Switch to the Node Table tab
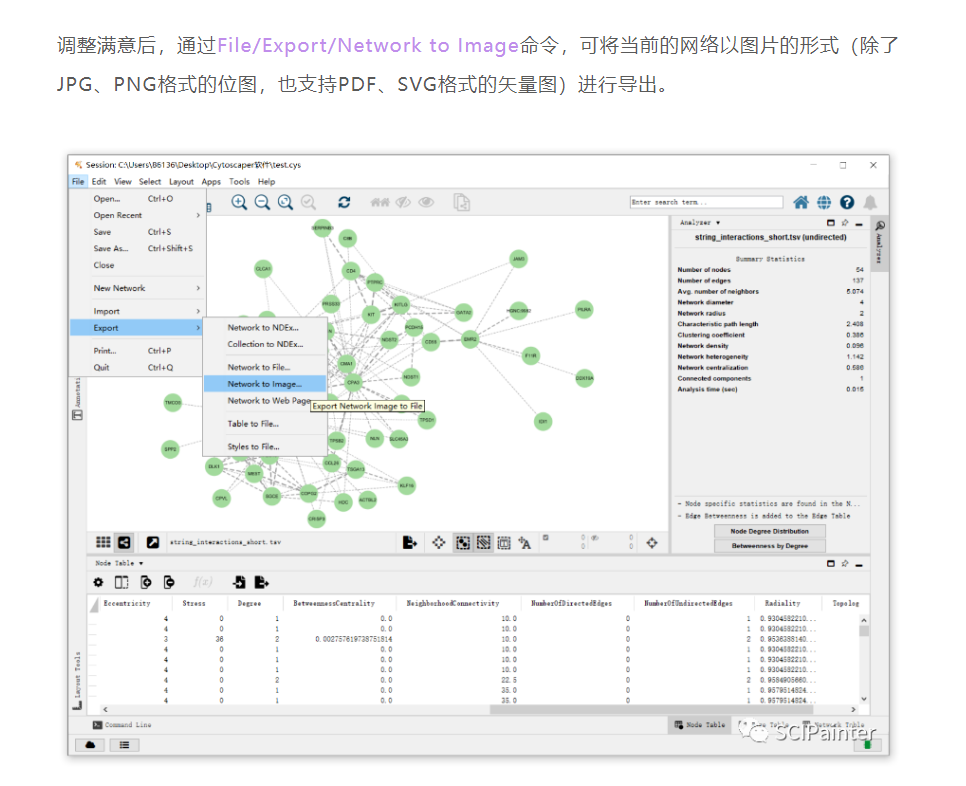The width and height of the screenshot is (966, 786). click(699, 725)
